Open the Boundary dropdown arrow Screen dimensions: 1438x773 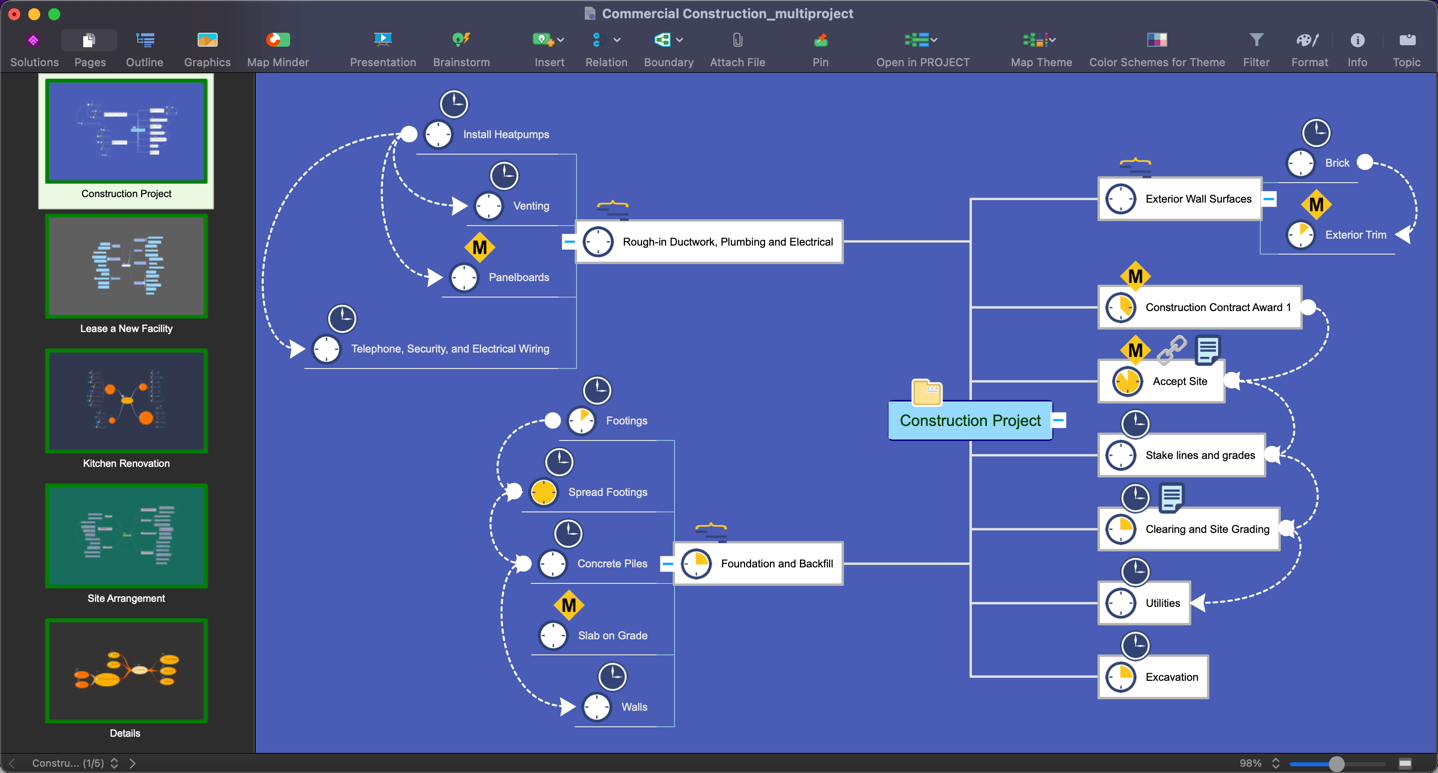680,41
